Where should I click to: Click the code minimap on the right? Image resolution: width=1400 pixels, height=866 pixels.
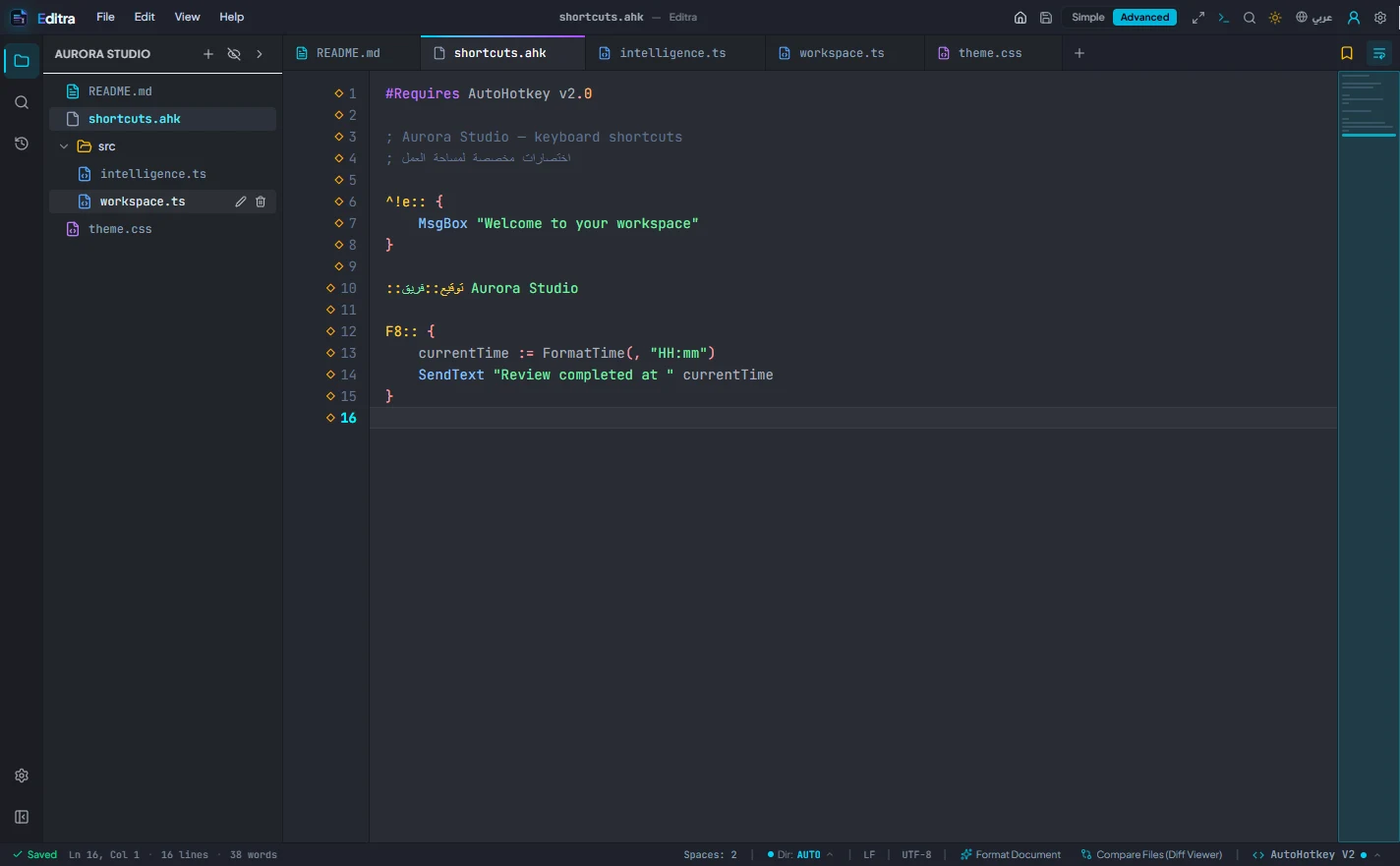point(1369,456)
